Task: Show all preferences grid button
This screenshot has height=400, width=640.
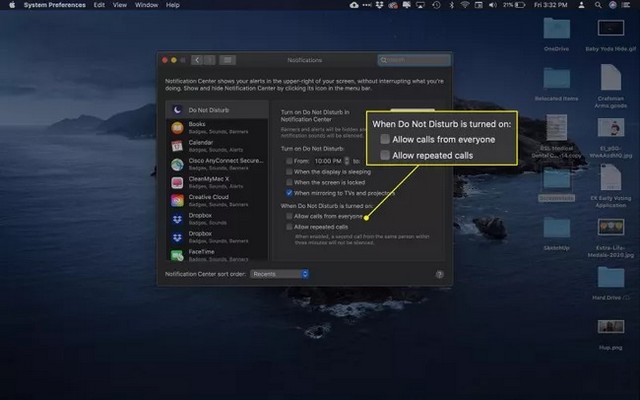Action: pos(227,60)
